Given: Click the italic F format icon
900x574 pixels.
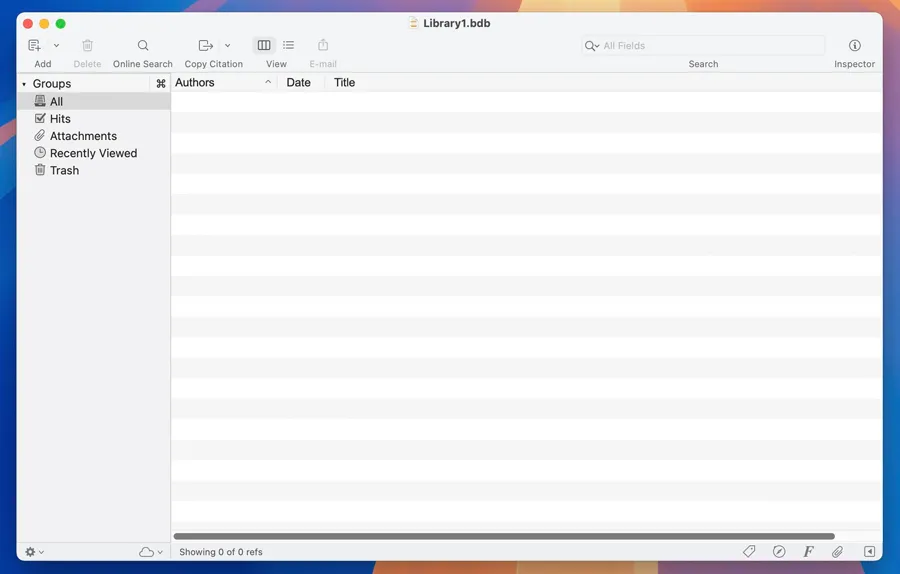Looking at the screenshot, I should (x=808, y=552).
